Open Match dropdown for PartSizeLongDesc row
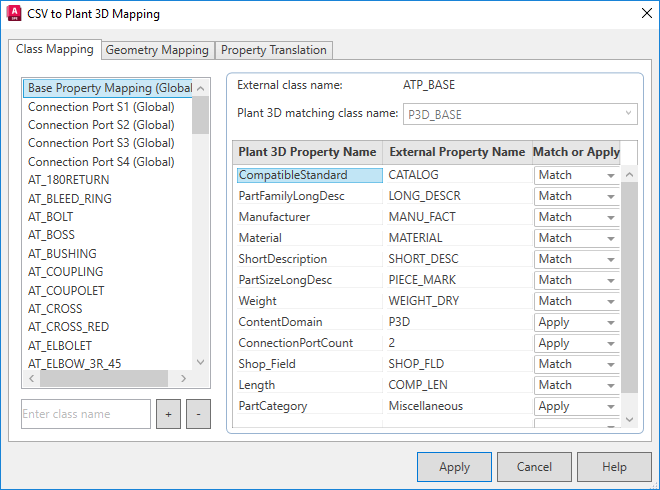 (577, 280)
